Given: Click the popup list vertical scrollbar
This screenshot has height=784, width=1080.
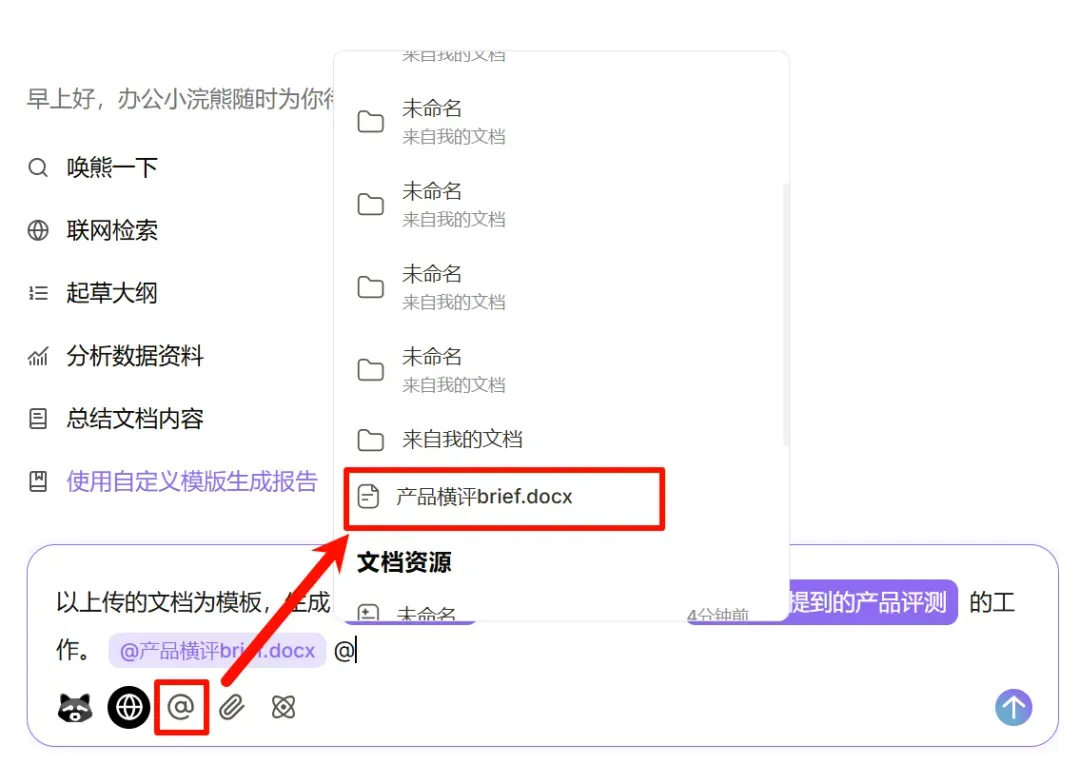Looking at the screenshot, I should pyautogui.click(x=786, y=313).
